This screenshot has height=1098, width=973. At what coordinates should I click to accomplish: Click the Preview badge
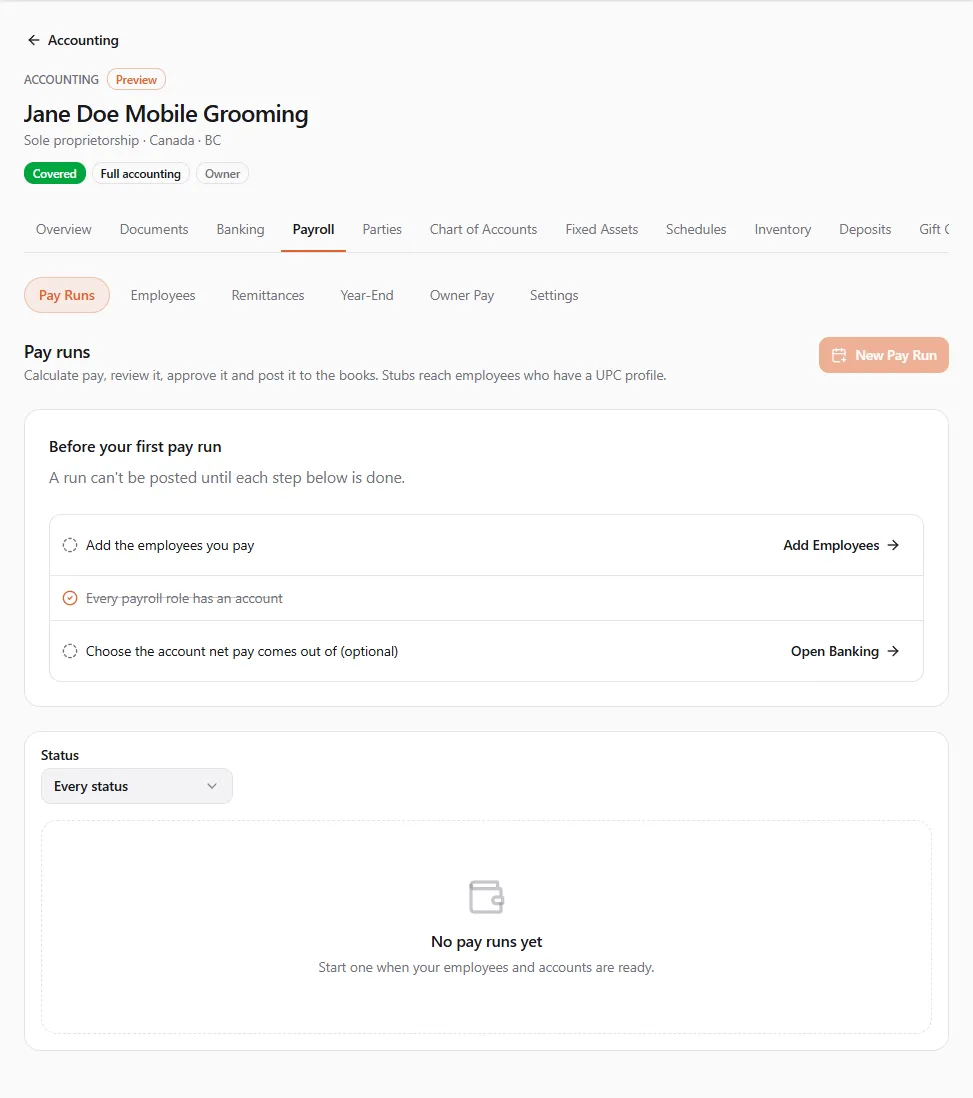136,80
